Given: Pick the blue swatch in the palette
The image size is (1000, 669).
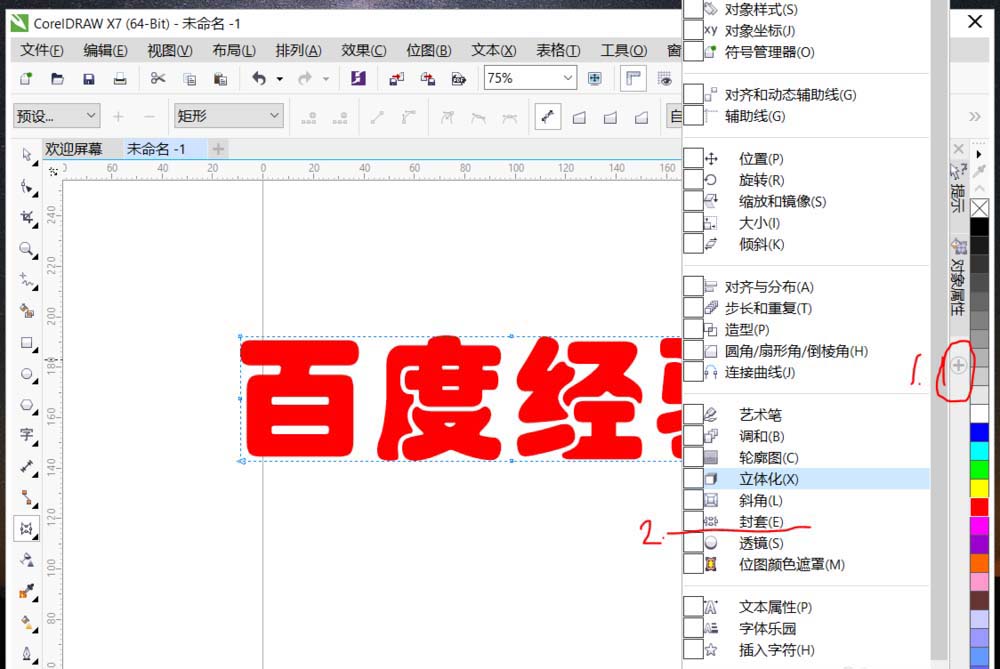Looking at the screenshot, I should (979, 432).
